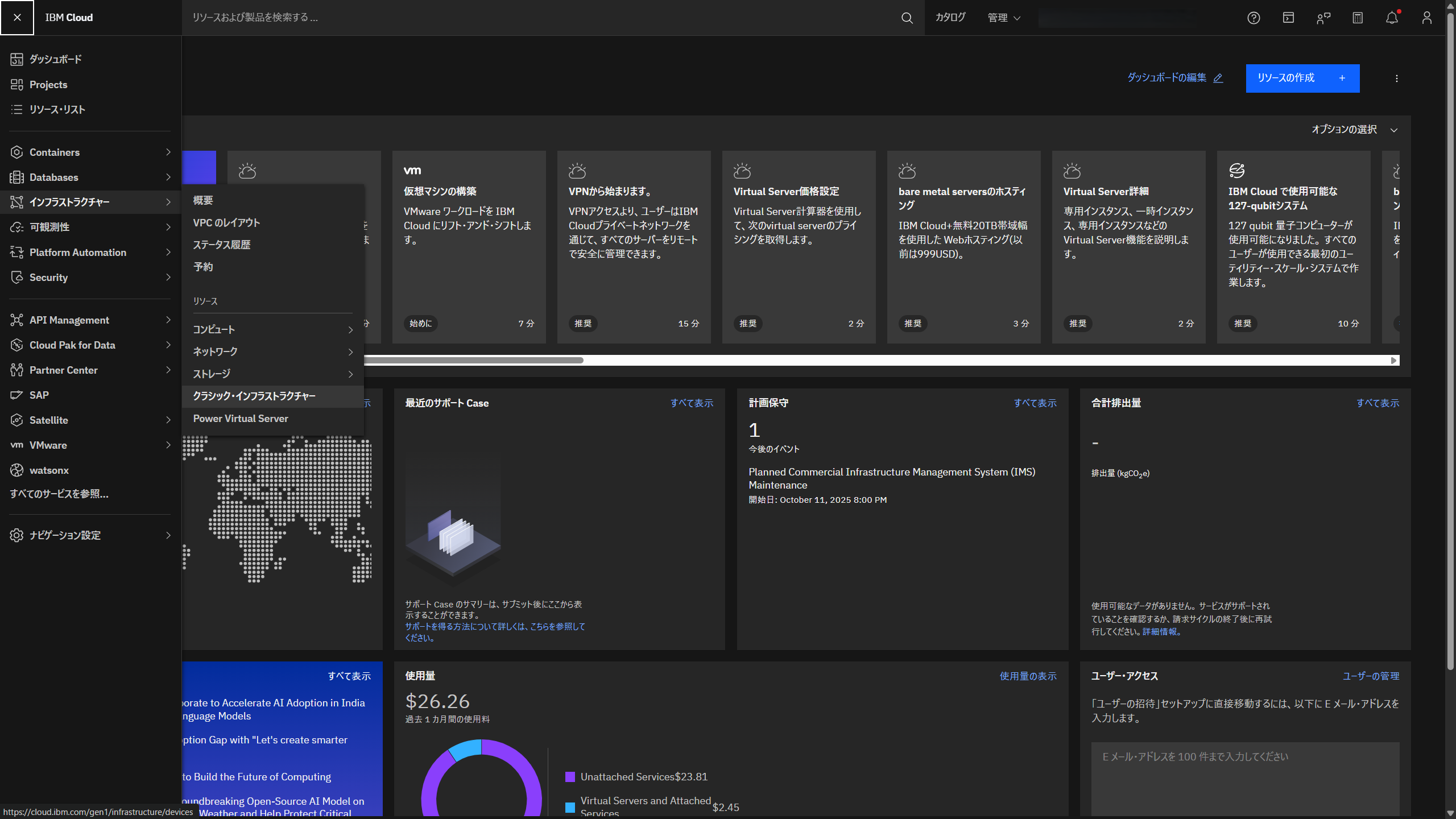Click the リソースの作成 button

(1302, 78)
